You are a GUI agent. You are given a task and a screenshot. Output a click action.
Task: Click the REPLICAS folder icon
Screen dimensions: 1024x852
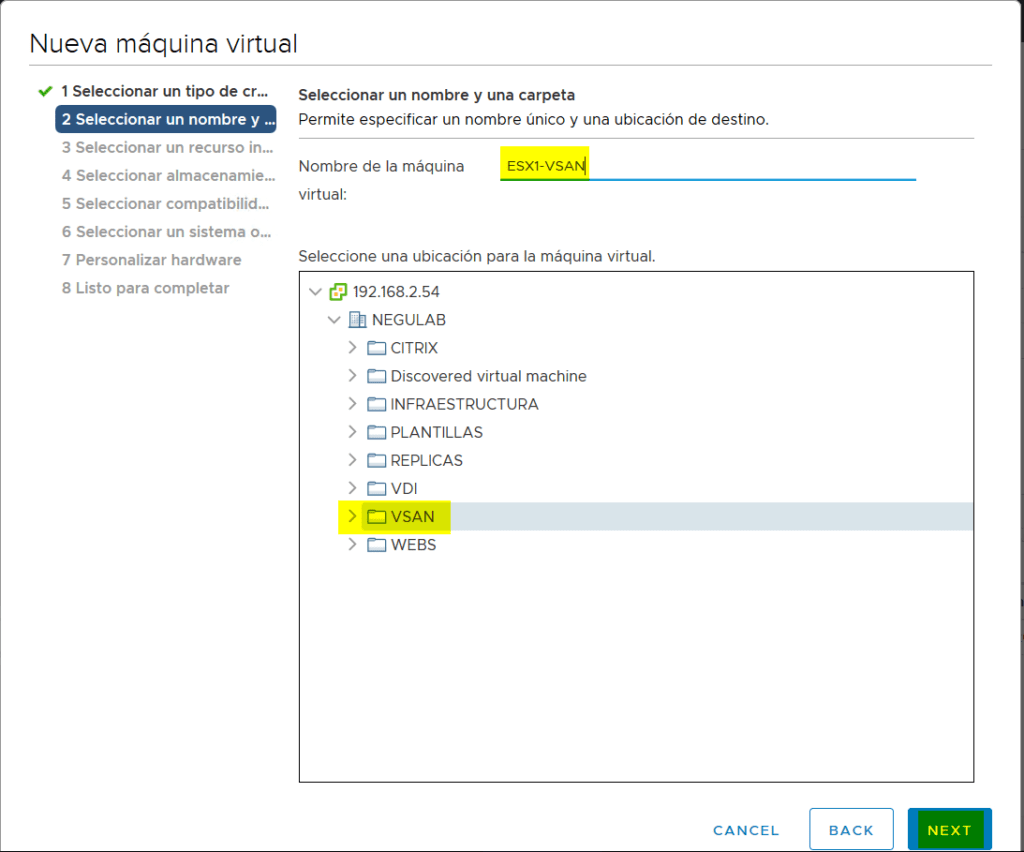(376, 460)
